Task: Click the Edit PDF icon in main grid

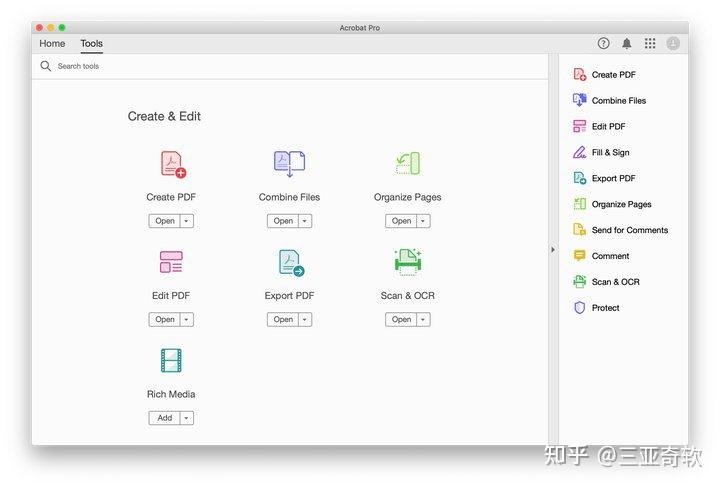Action: coord(171,262)
